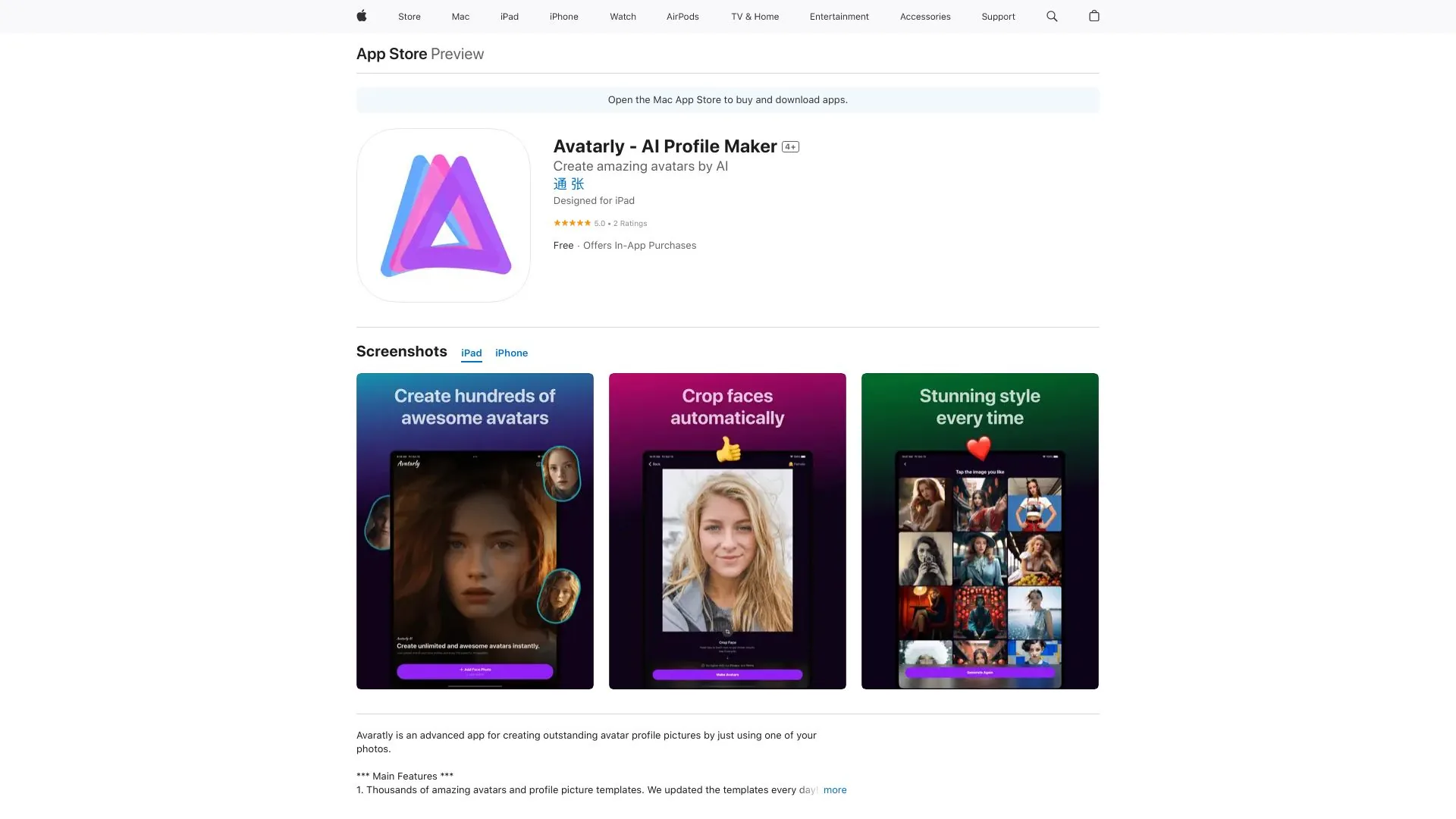Open the Store menu item
This screenshot has height=819, width=1456.
tap(409, 17)
